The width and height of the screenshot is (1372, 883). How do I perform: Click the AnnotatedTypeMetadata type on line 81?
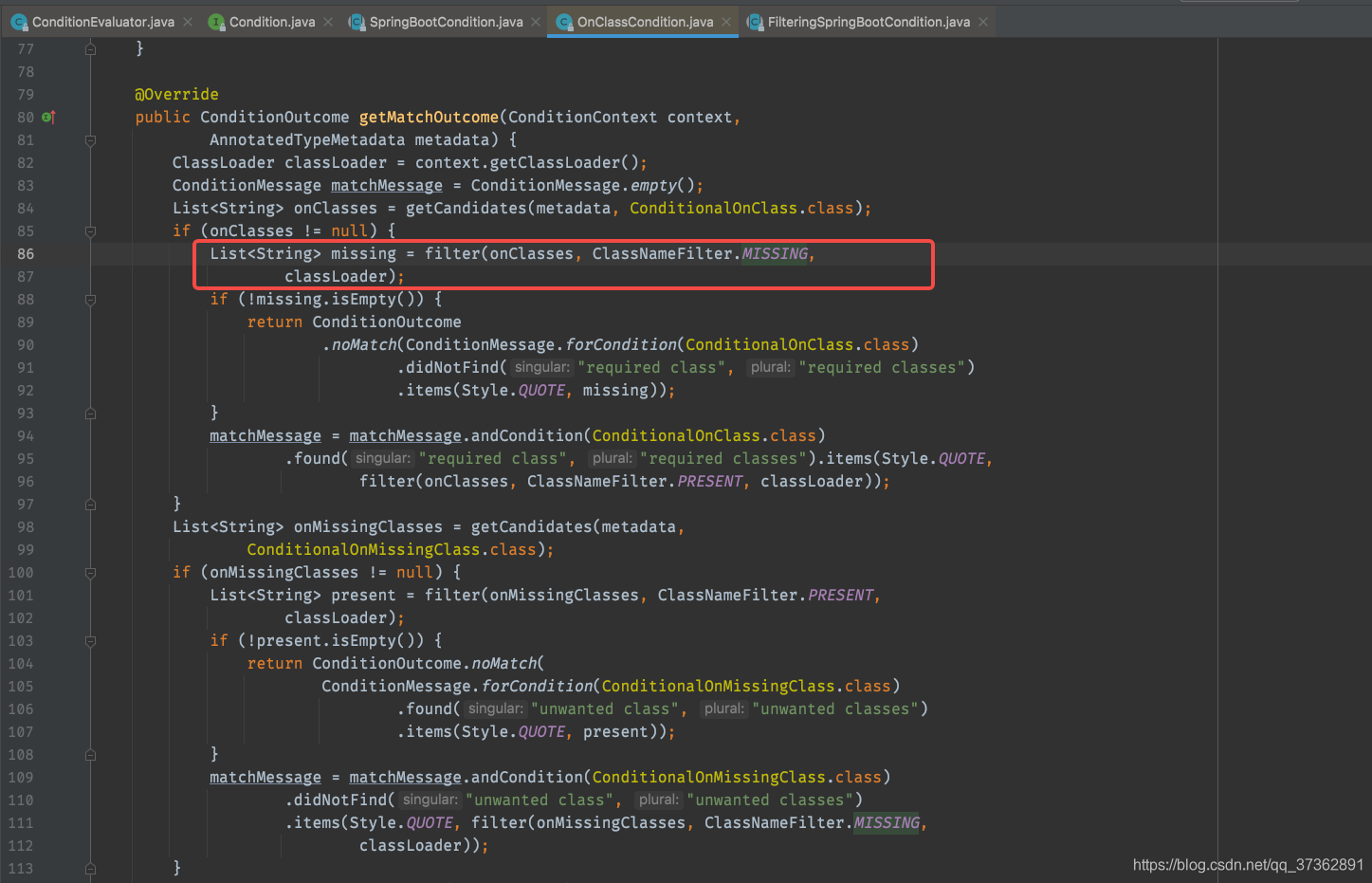307,139
